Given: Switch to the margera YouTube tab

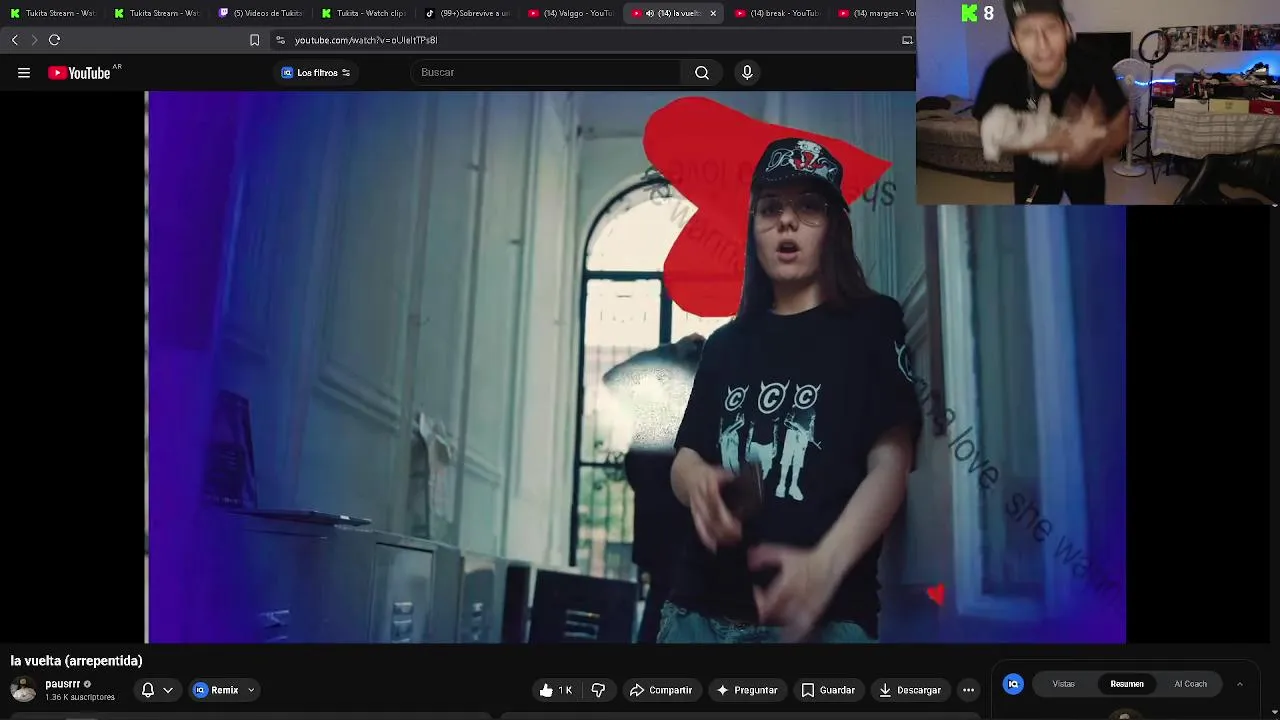Looking at the screenshot, I should pyautogui.click(x=876, y=13).
